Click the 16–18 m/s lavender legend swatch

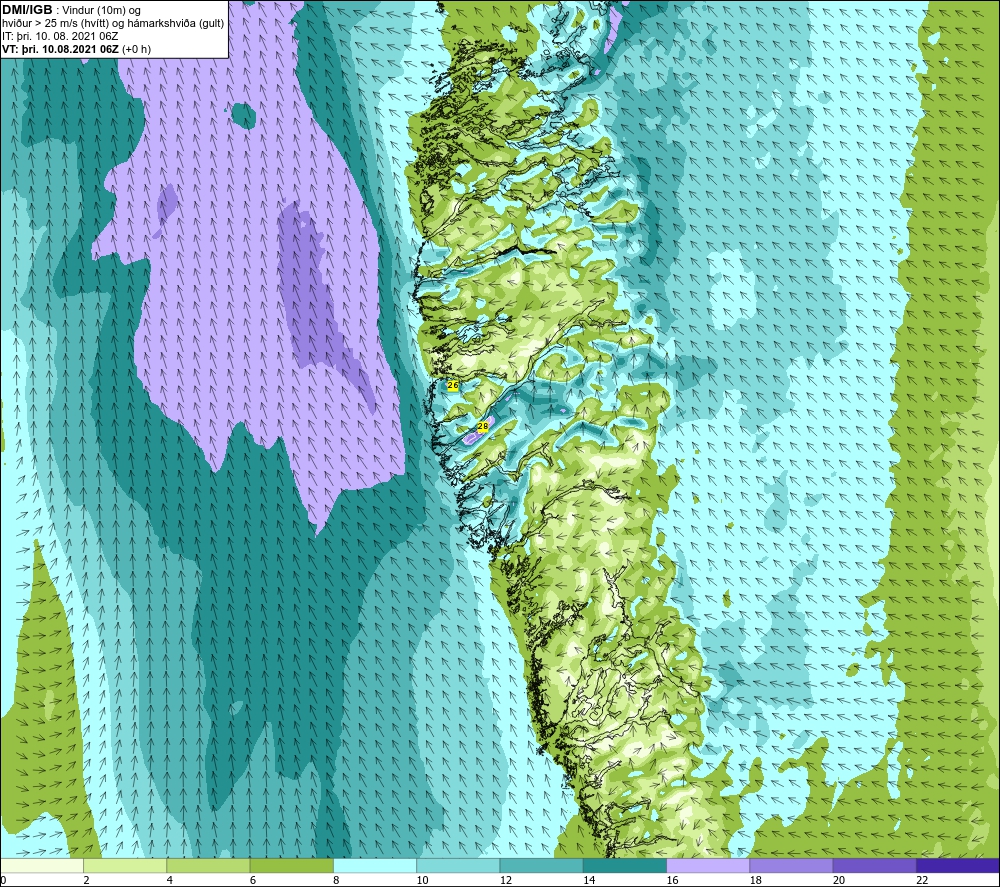click(x=708, y=865)
